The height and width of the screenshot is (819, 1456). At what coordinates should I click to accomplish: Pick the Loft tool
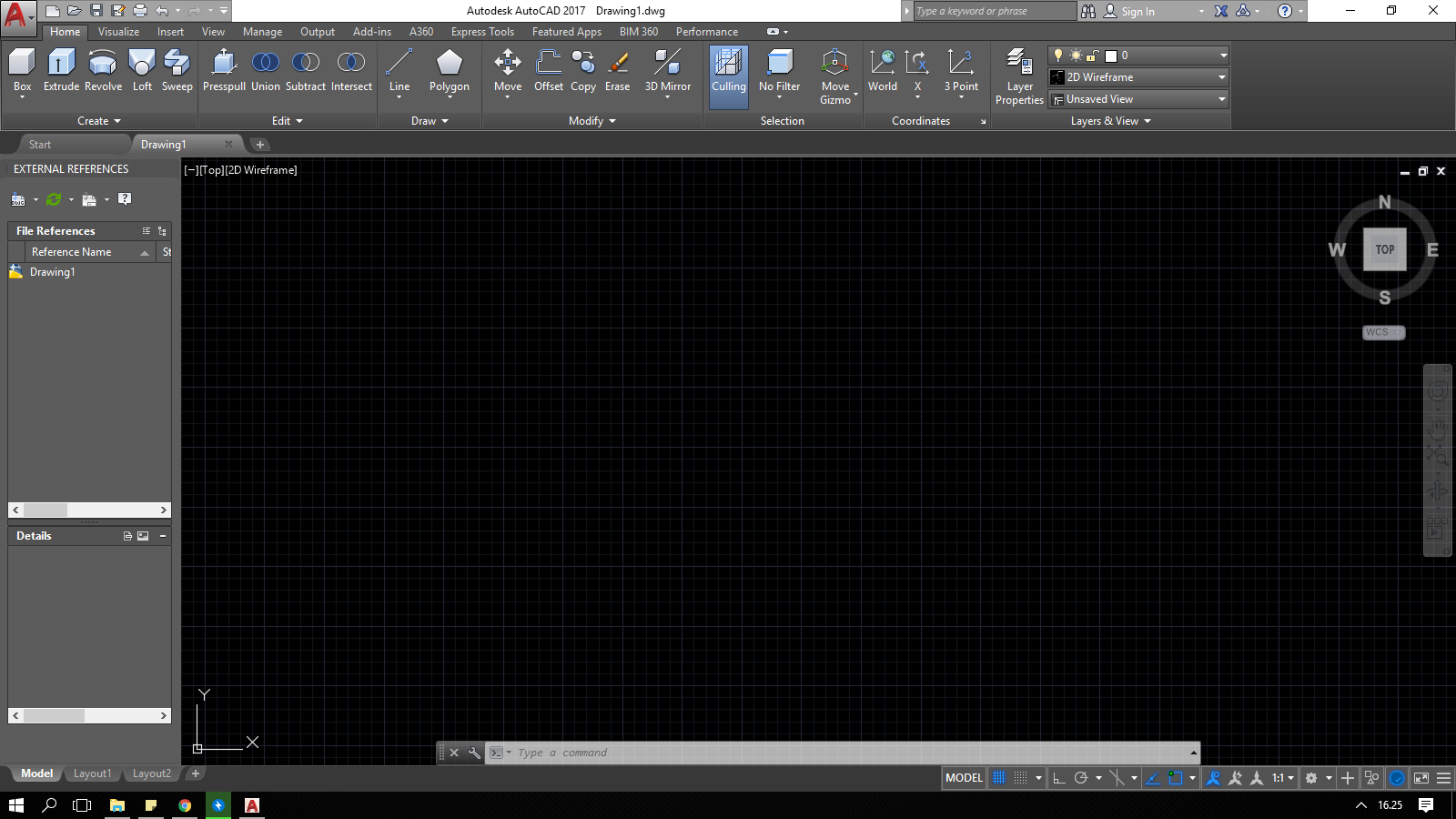coord(142,71)
